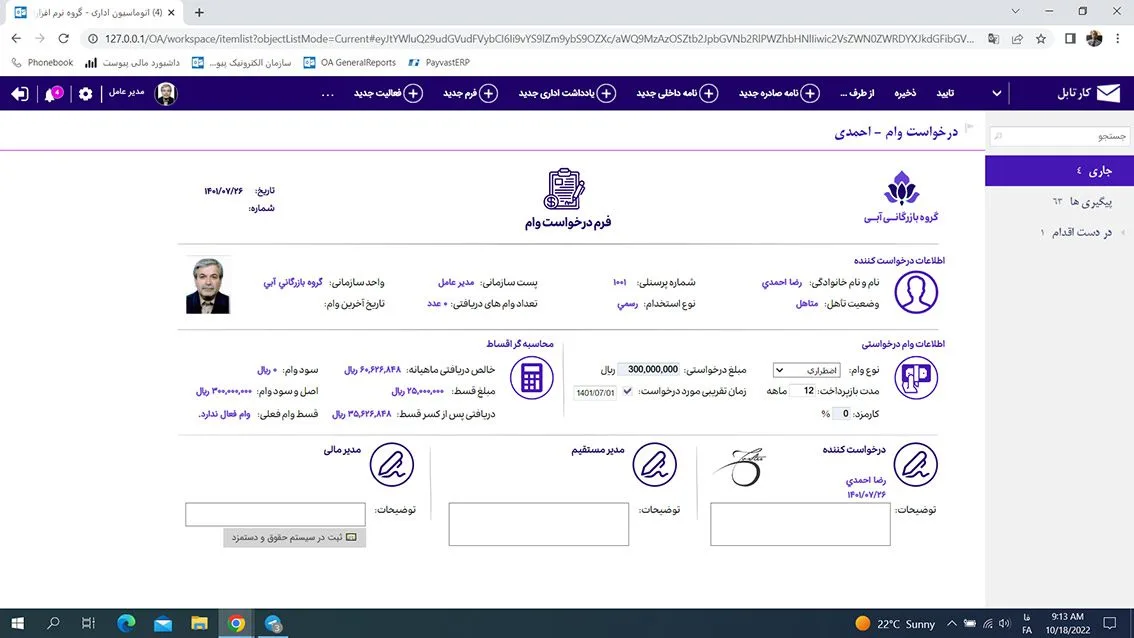Open the نوع وام loan type dropdown
The image size is (1134, 638).
coord(807,370)
